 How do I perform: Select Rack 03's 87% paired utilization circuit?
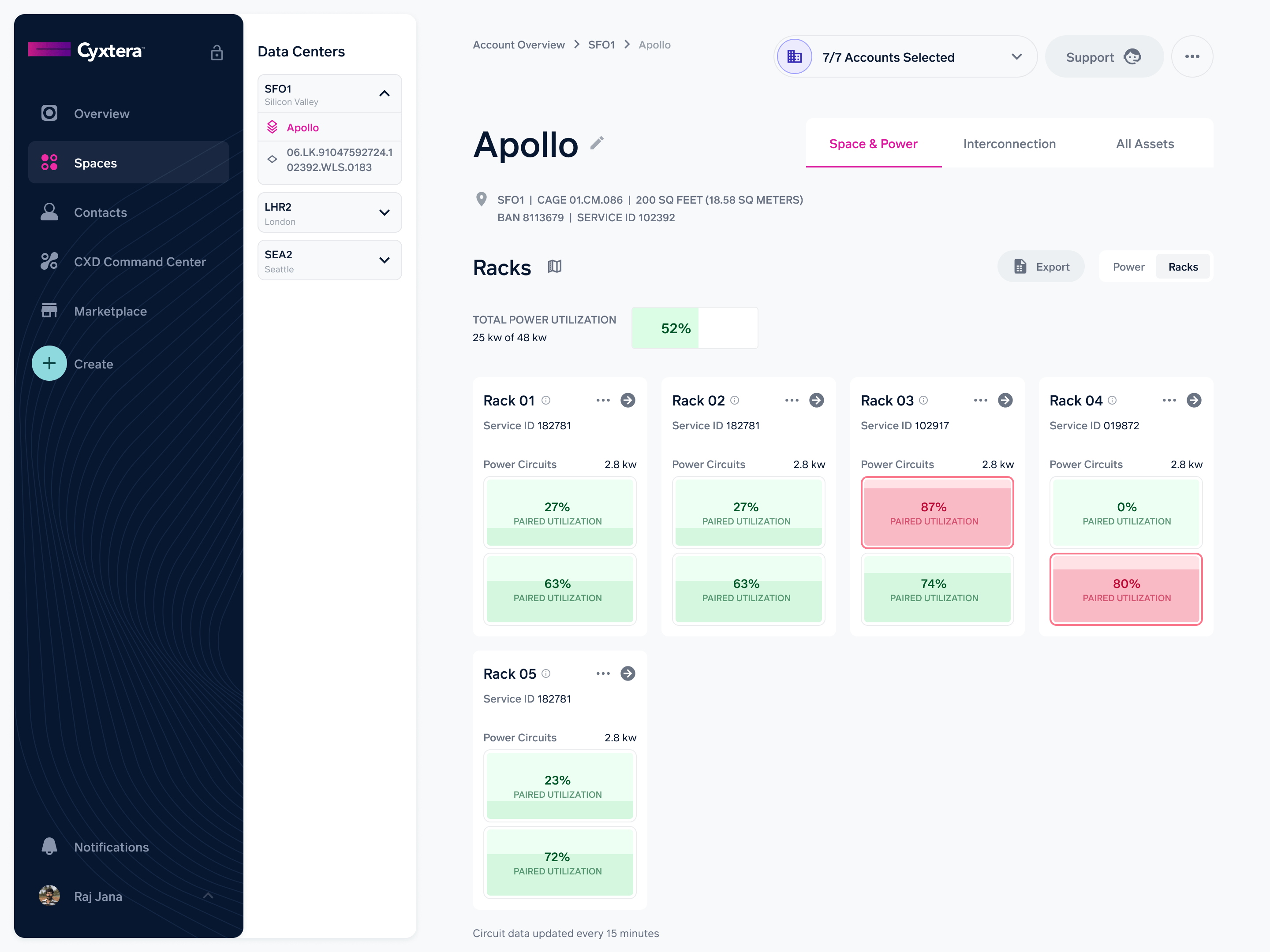937,513
